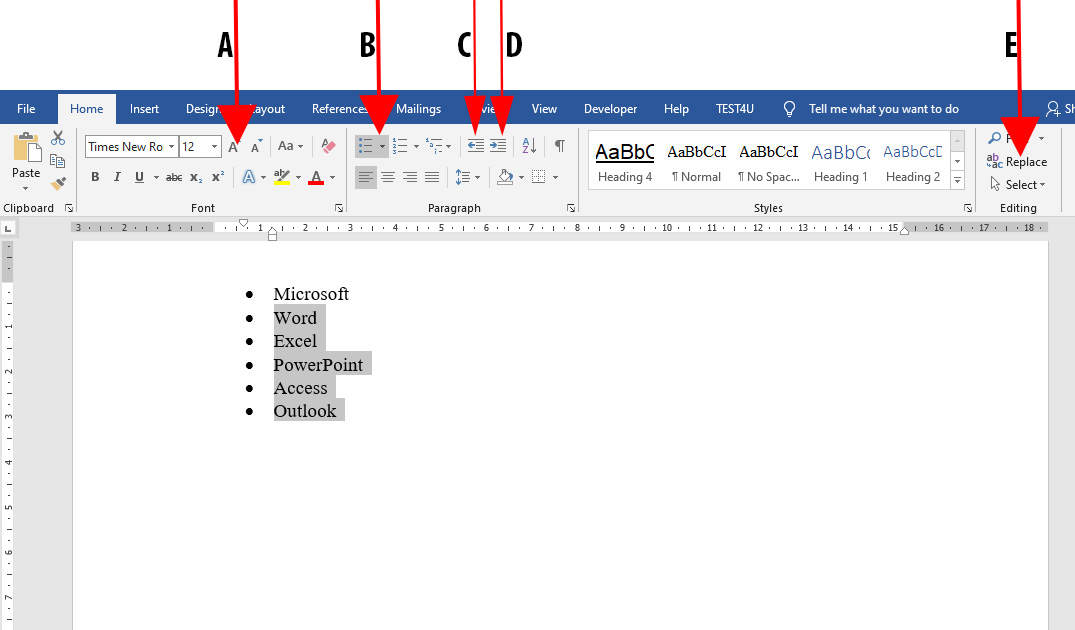Screen dimensions: 1075x630
Task: Switch to the Developer tab
Action: tap(610, 108)
